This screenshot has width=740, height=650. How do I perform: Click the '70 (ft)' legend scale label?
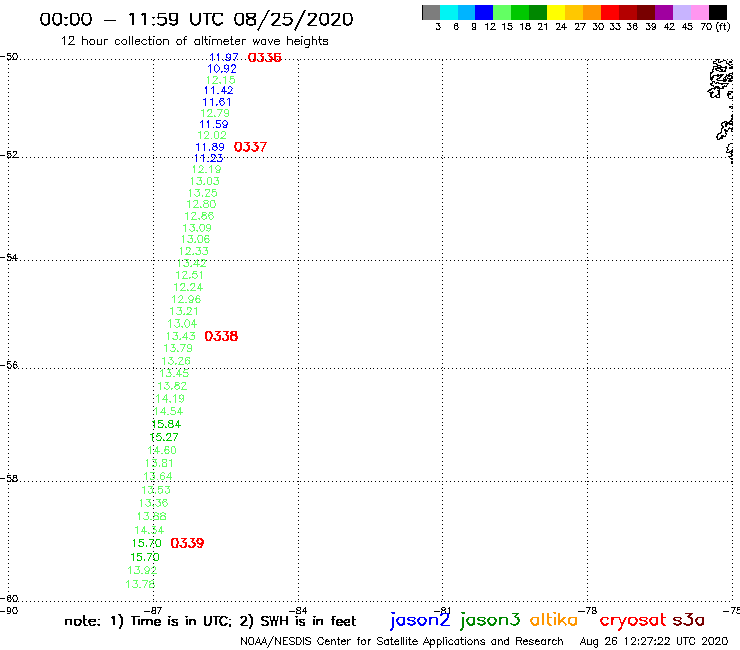coord(715,26)
